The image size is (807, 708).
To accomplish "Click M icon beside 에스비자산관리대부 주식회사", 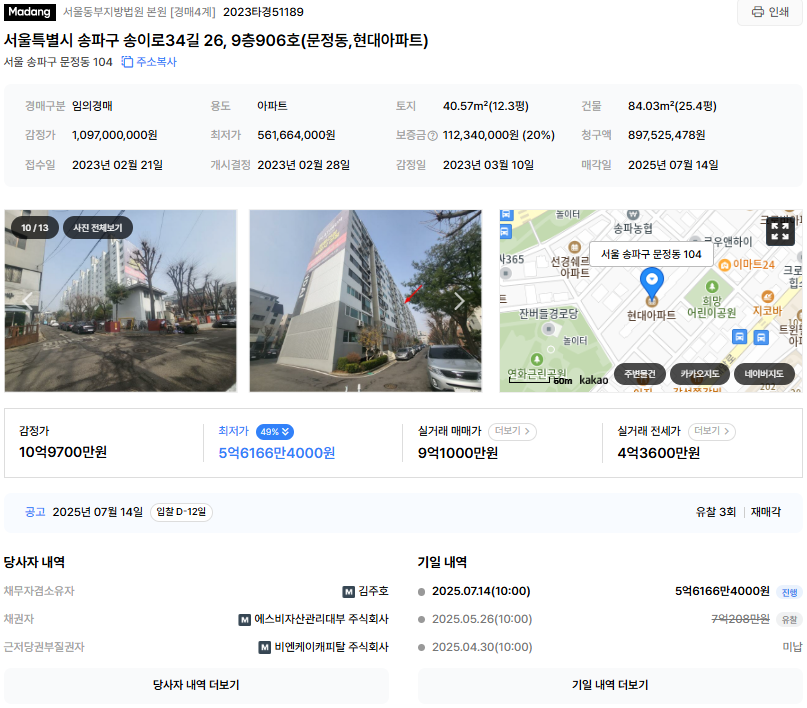I will click(x=244, y=620).
